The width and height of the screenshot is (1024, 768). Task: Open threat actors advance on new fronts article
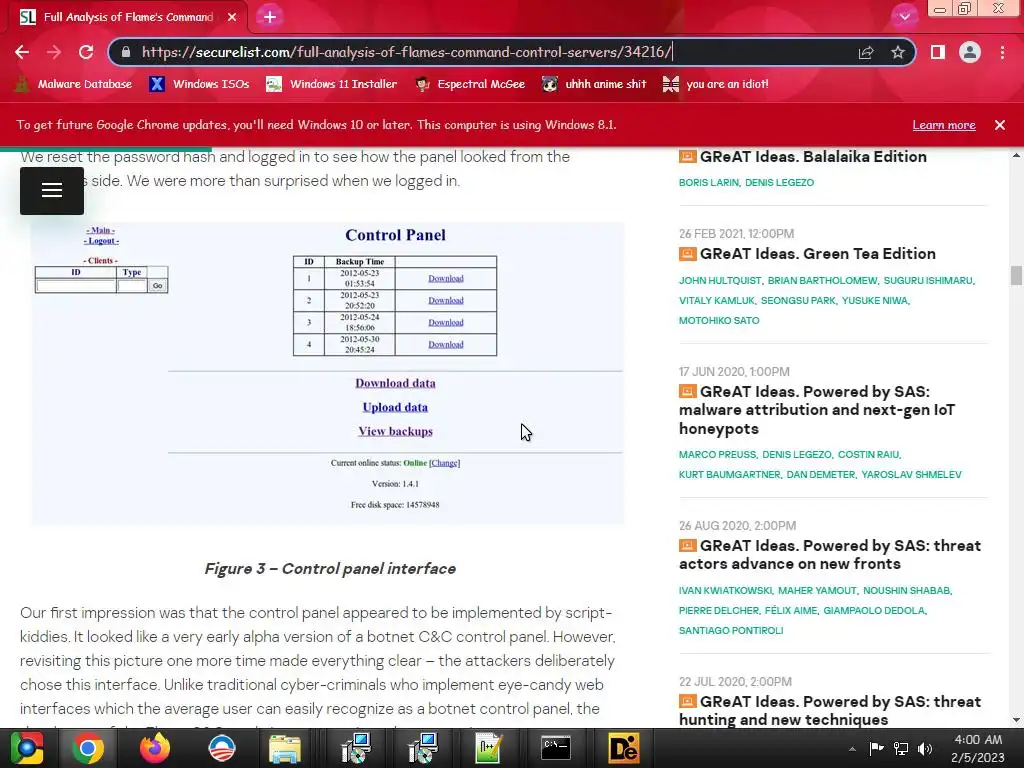click(x=830, y=554)
